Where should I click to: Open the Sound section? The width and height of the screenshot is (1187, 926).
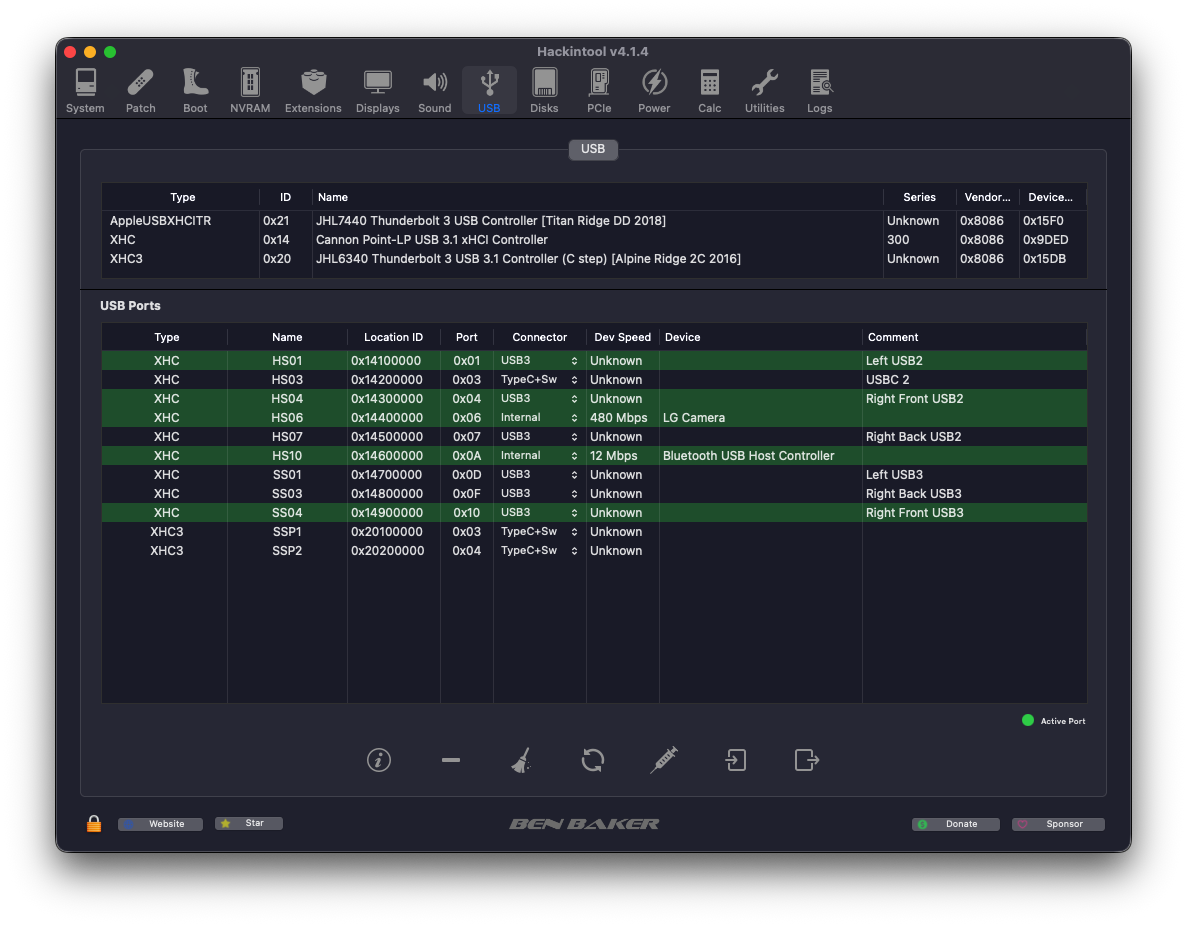(435, 91)
